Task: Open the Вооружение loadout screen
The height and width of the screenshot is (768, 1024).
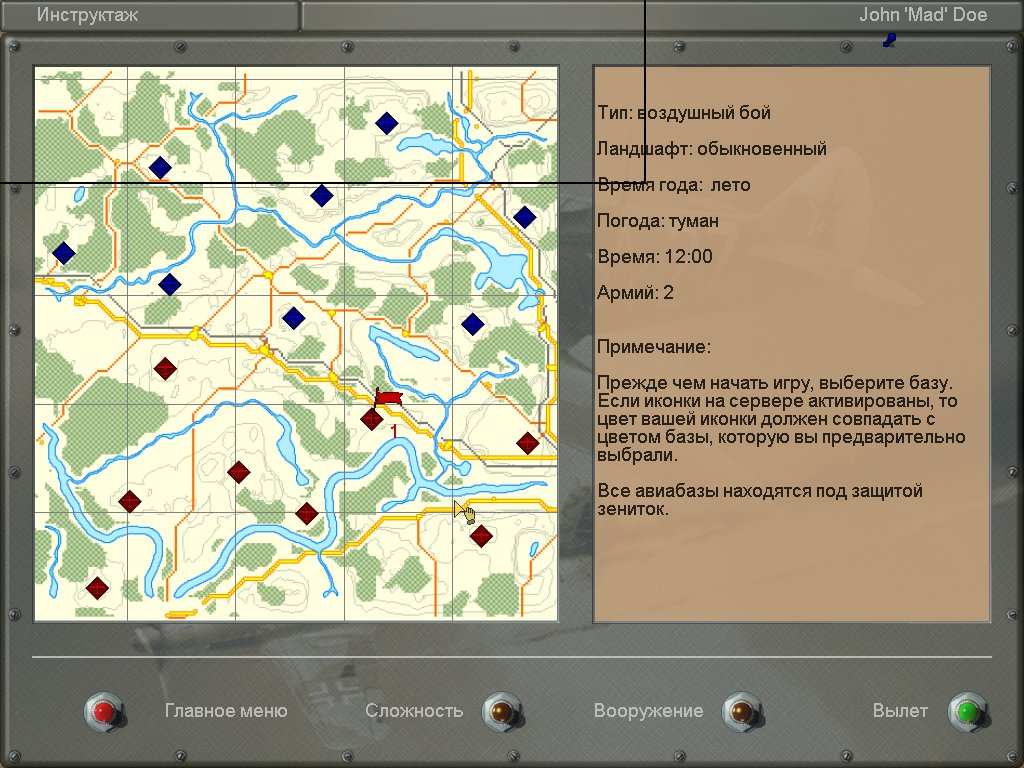Action: (741, 711)
